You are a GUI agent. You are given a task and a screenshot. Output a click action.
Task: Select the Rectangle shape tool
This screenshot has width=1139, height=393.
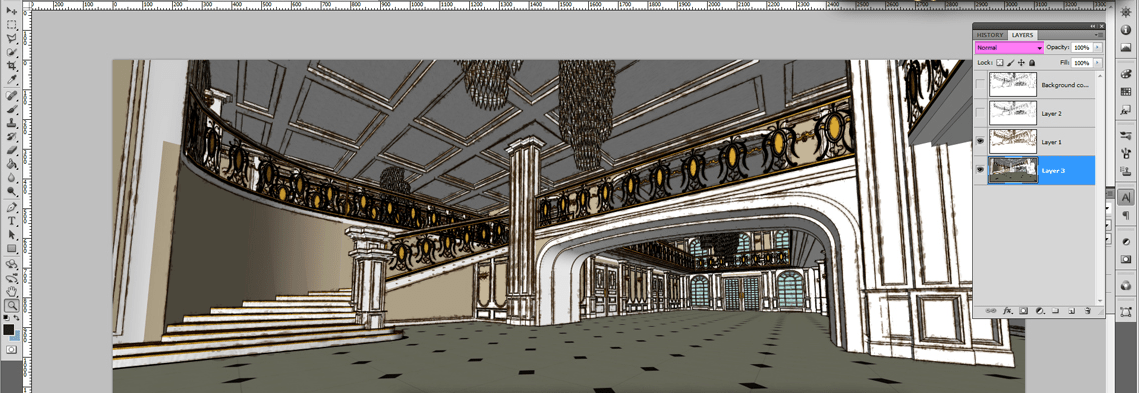[x=12, y=248]
